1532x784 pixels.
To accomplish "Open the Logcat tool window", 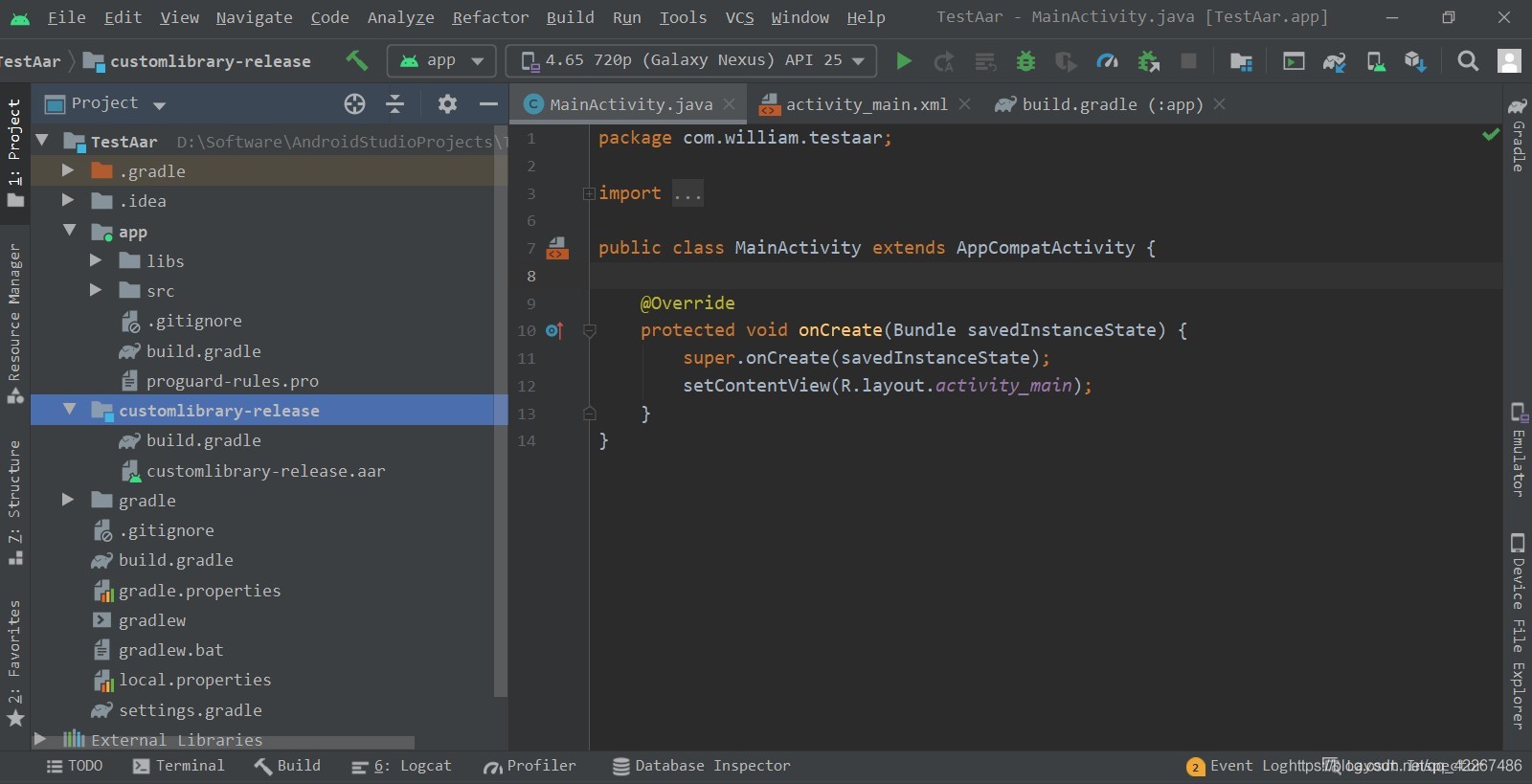I will (401, 766).
